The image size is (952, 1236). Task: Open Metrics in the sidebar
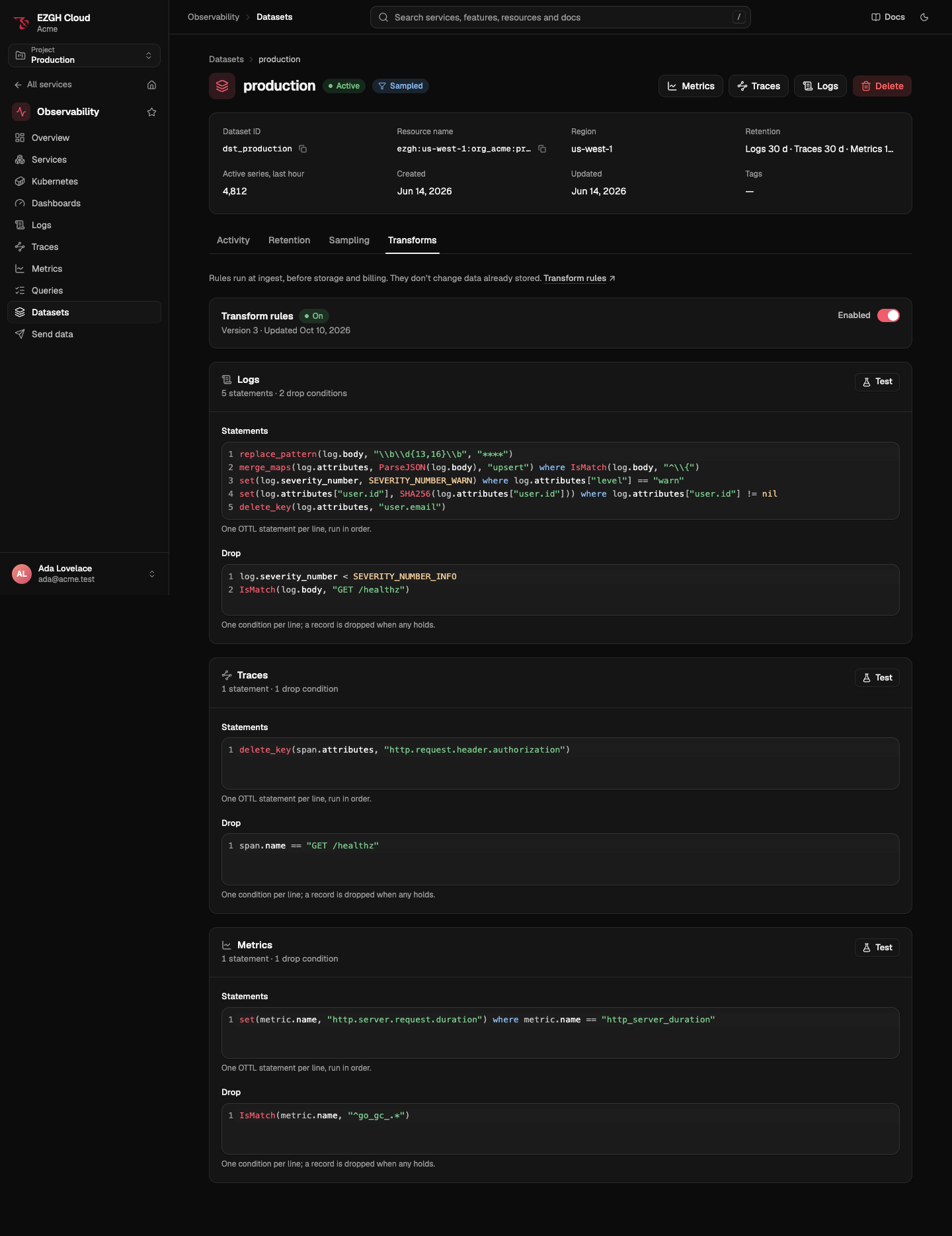coord(84,268)
